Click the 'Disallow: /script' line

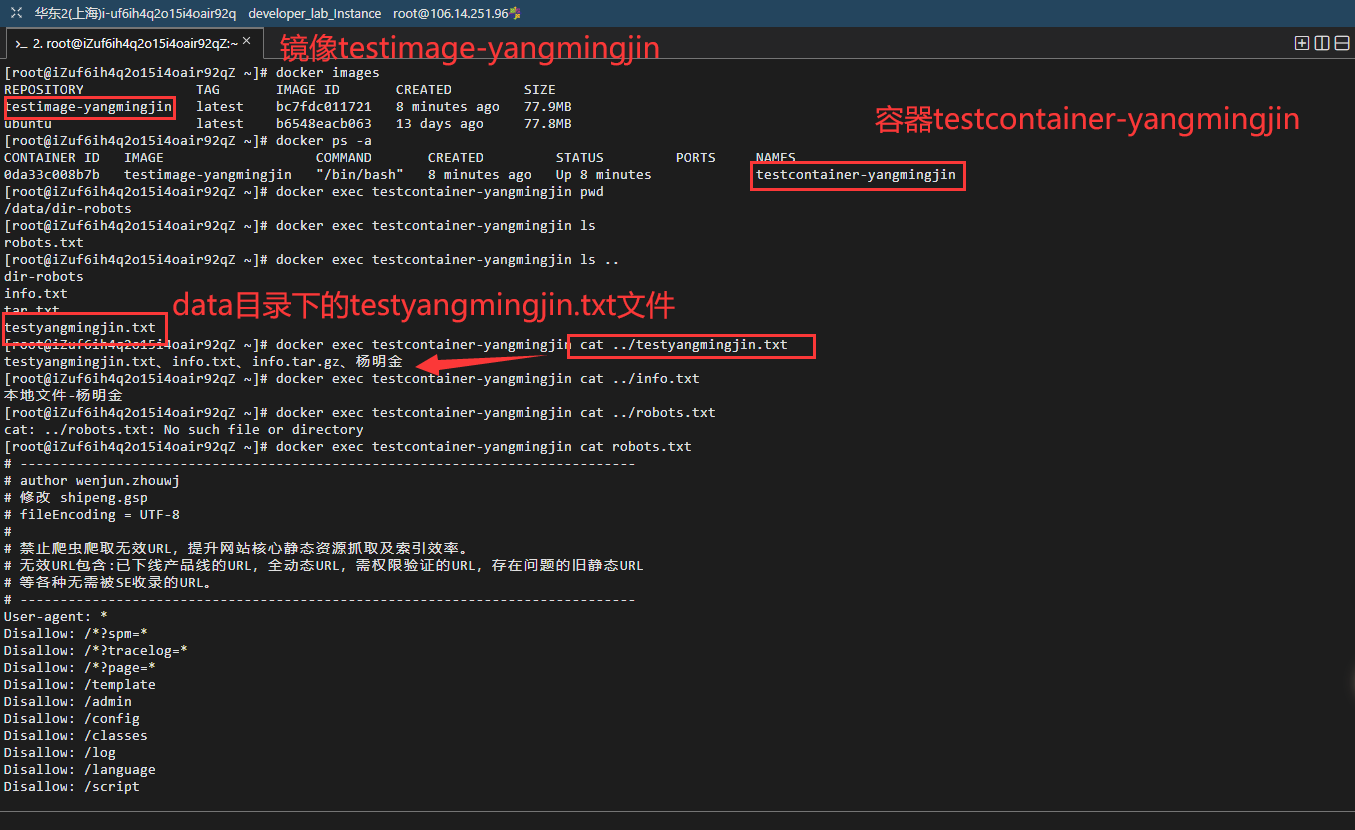pyautogui.click(x=72, y=787)
